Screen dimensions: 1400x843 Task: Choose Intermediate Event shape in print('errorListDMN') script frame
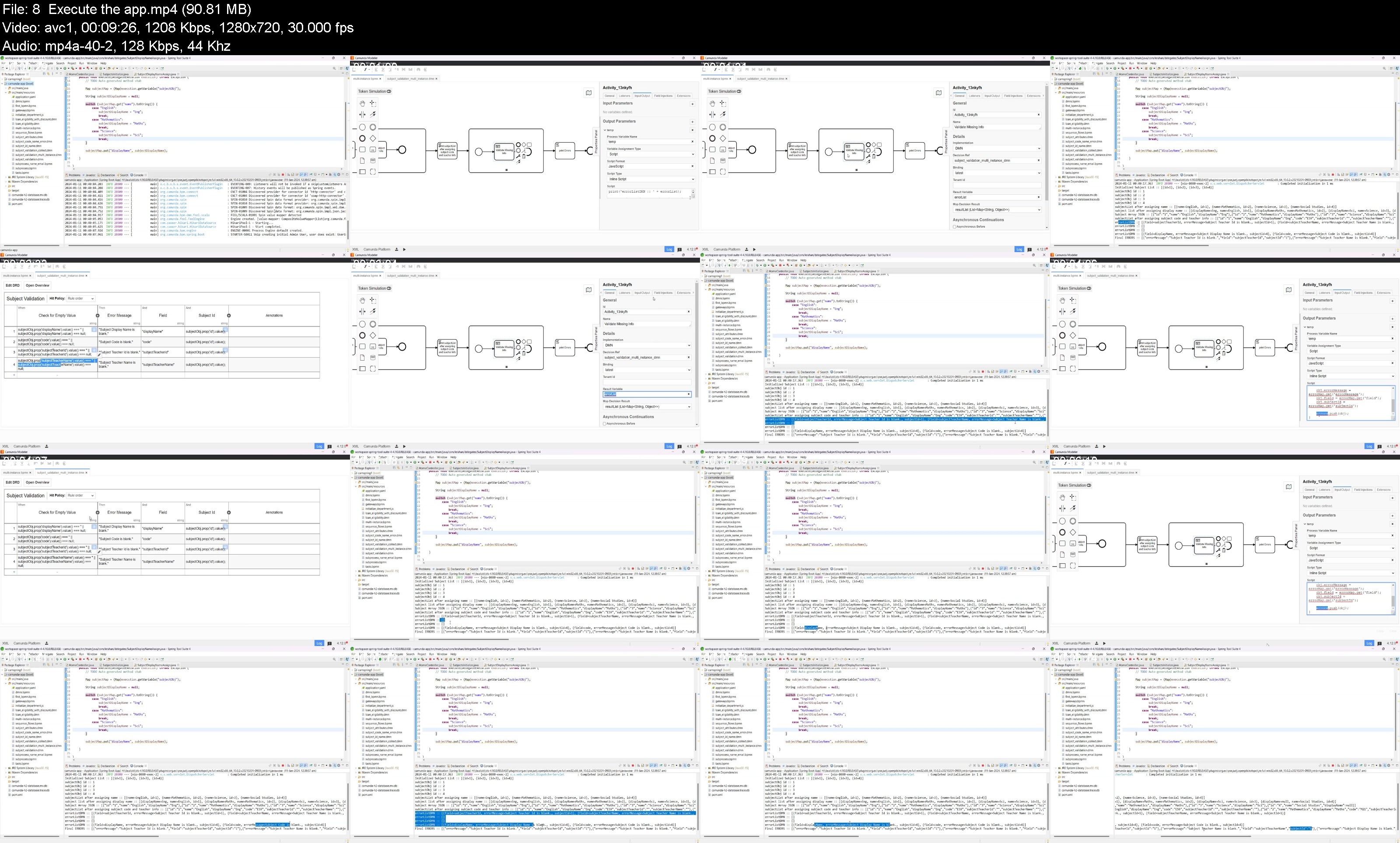(x=373, y=127)
